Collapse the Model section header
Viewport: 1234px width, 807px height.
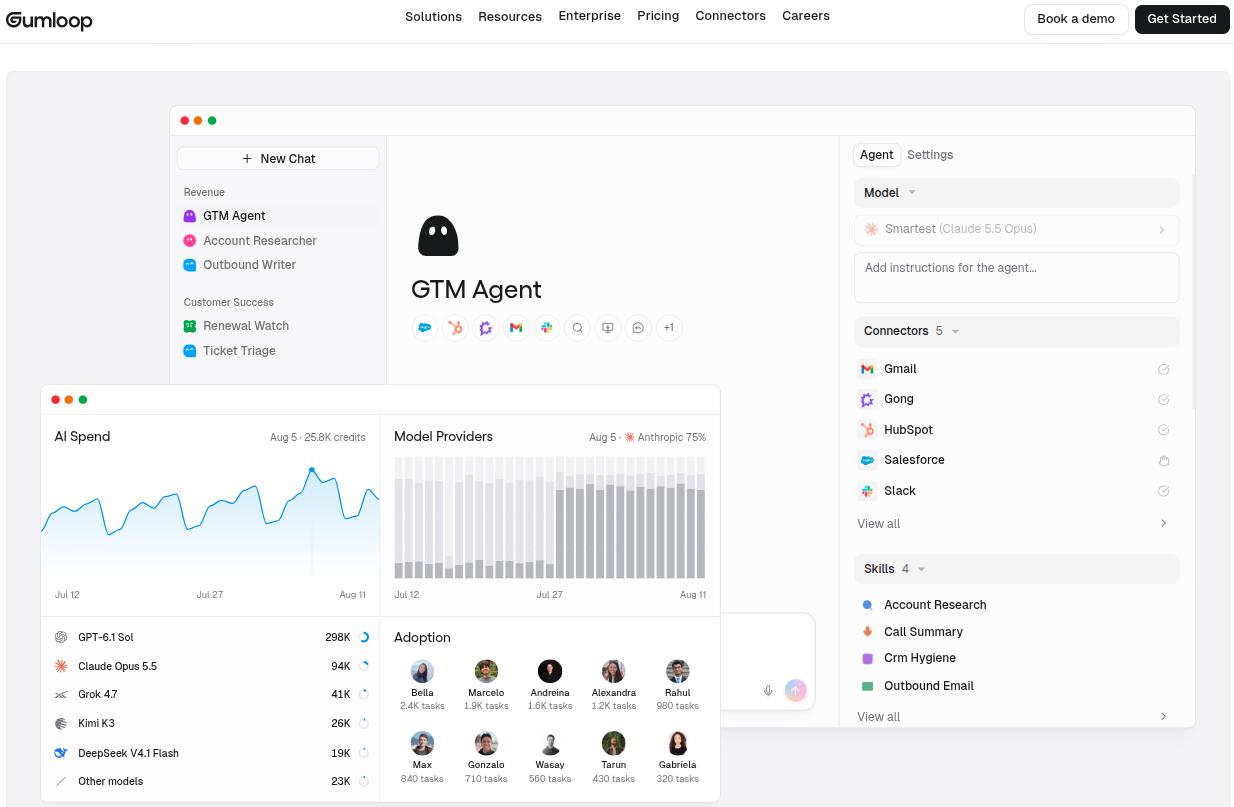tap(1017, 193)
